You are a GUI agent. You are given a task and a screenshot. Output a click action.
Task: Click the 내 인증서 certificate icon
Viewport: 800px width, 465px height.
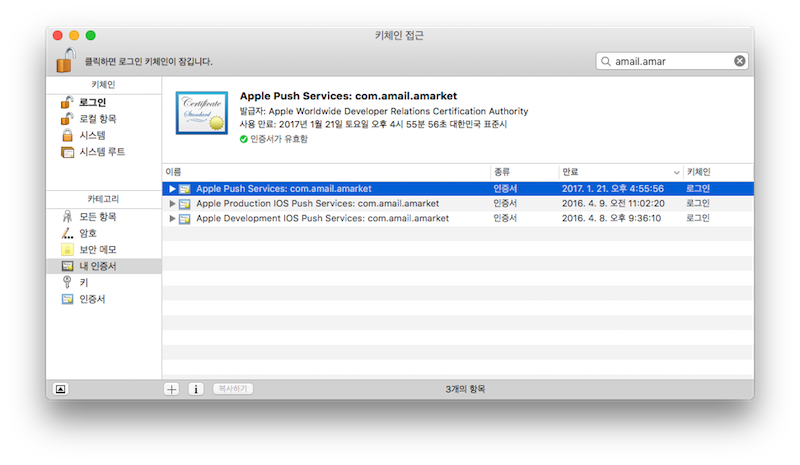click(67, 266)
